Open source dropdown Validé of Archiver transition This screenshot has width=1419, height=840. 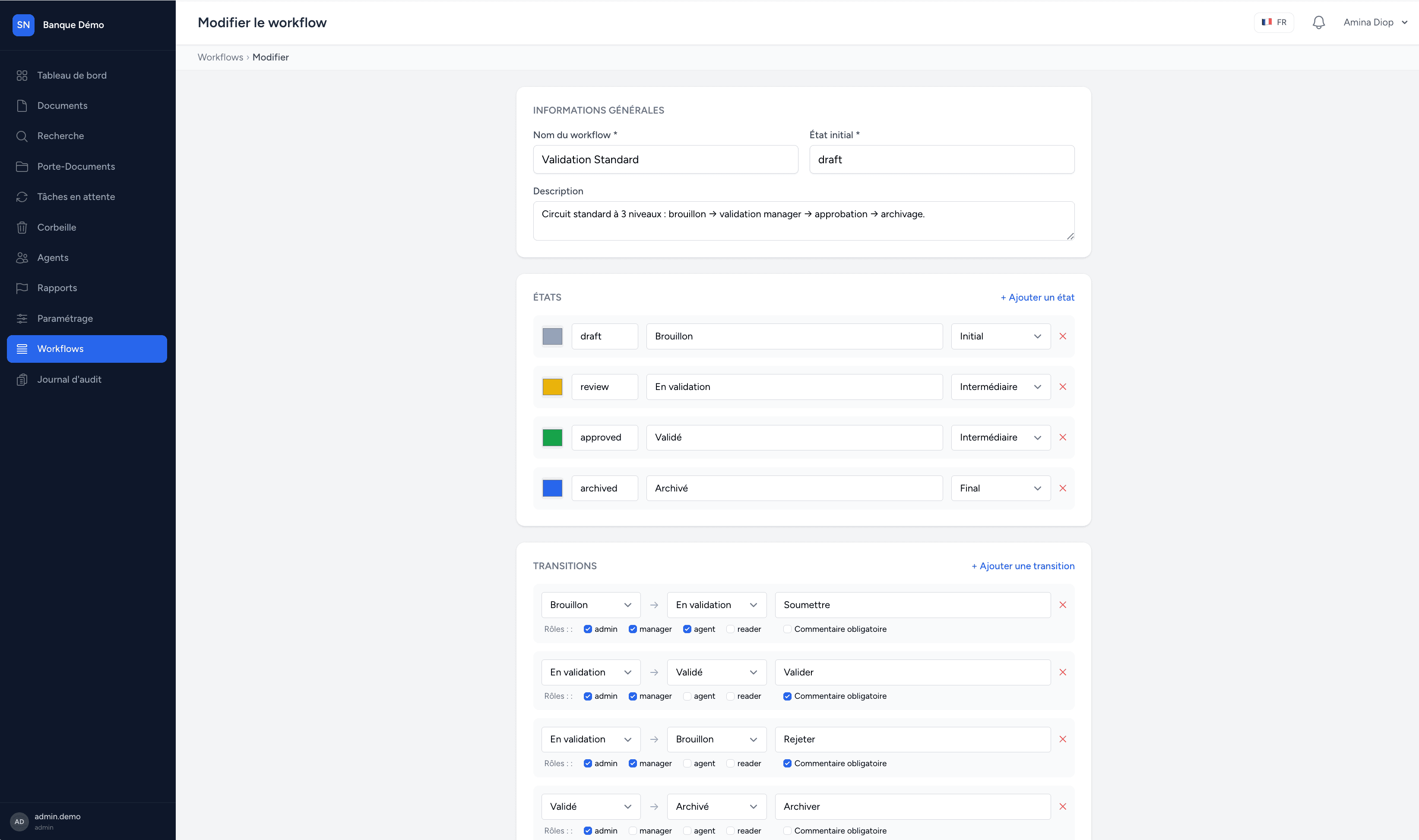pos(591,807)
